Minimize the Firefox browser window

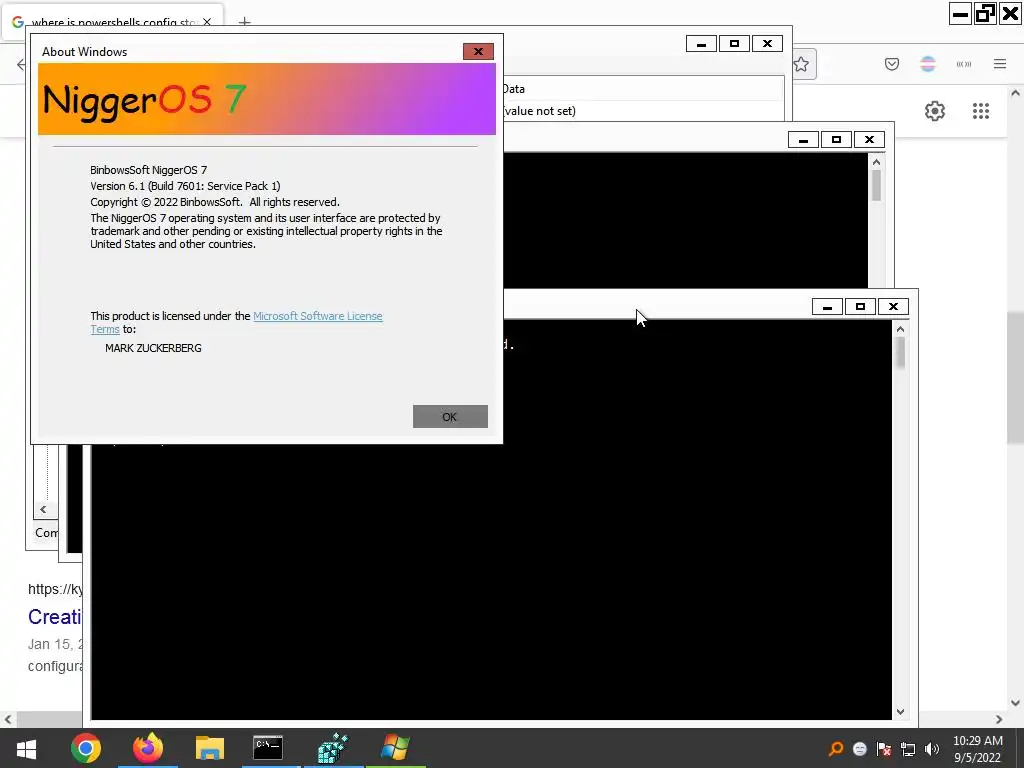(961, 13)
